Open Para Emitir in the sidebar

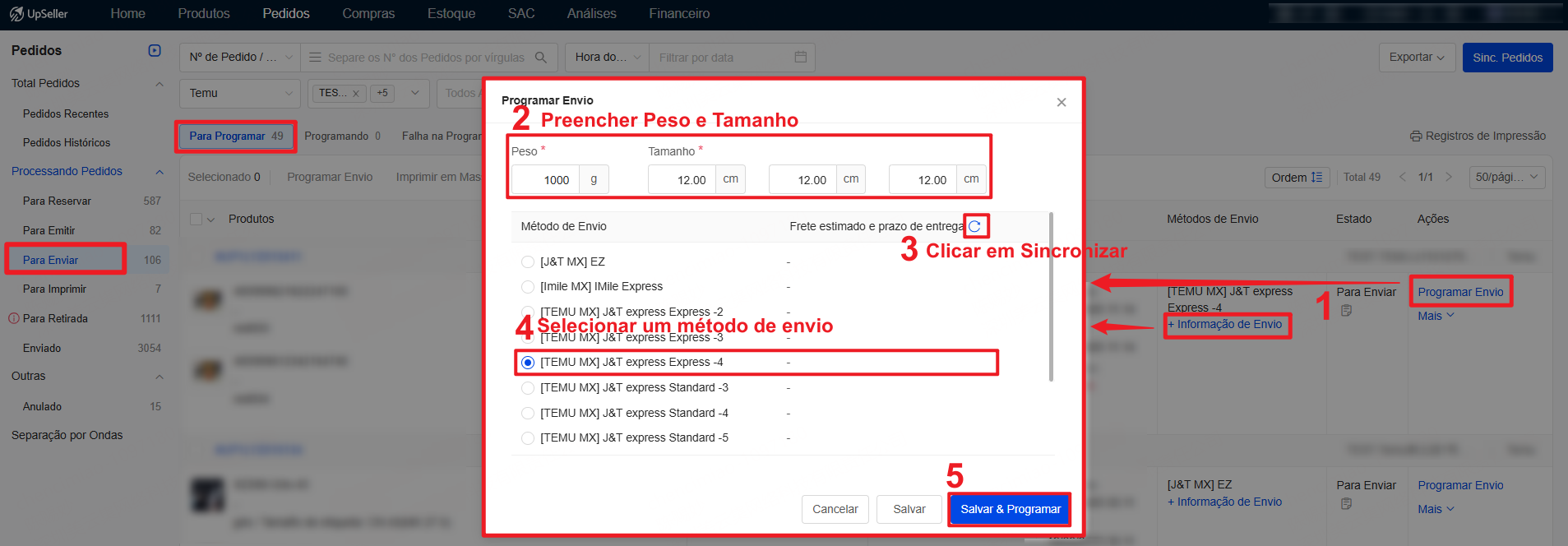(x=49, y=231)
